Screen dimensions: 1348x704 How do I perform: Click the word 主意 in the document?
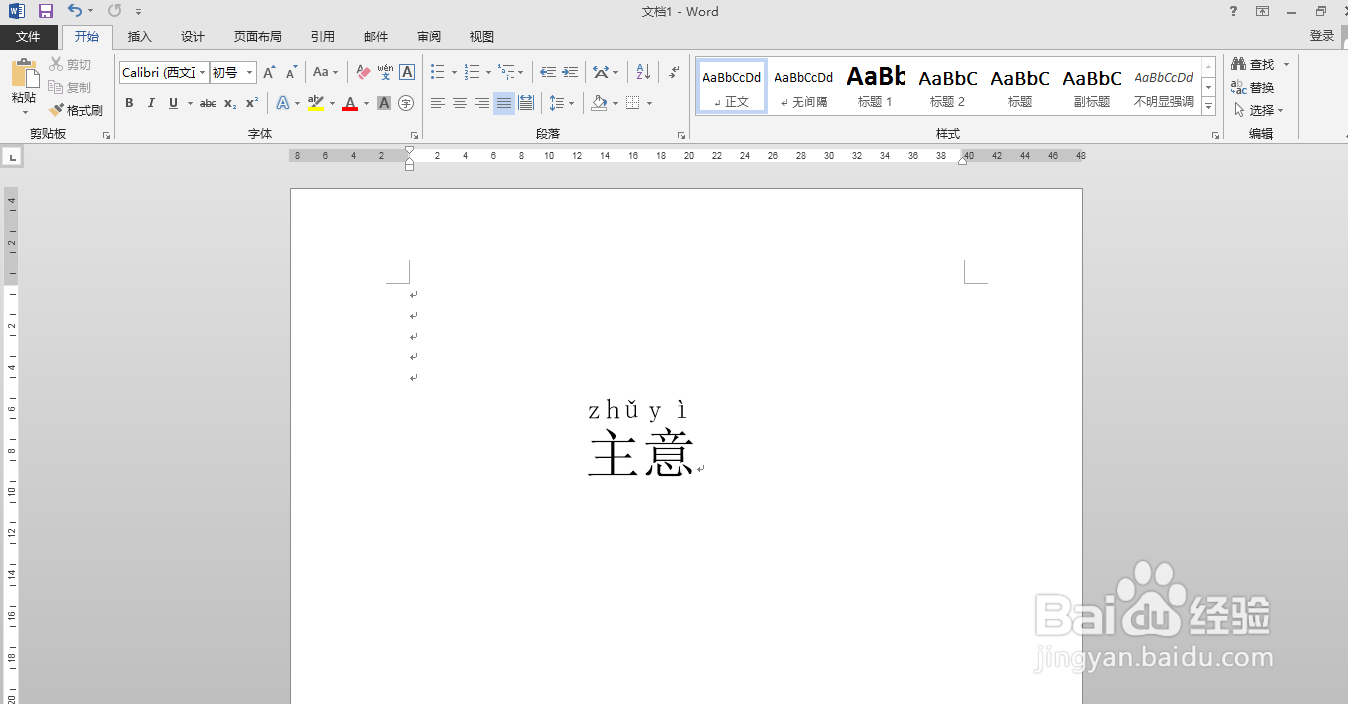(x=641, y=453)
